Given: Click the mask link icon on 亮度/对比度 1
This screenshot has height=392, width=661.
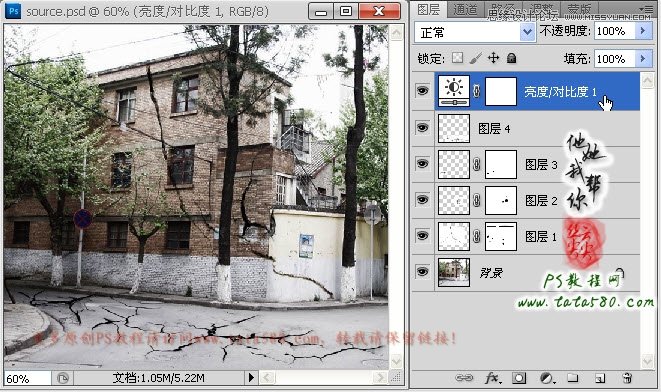Looking at the screenshot, I should coord(477,91).
